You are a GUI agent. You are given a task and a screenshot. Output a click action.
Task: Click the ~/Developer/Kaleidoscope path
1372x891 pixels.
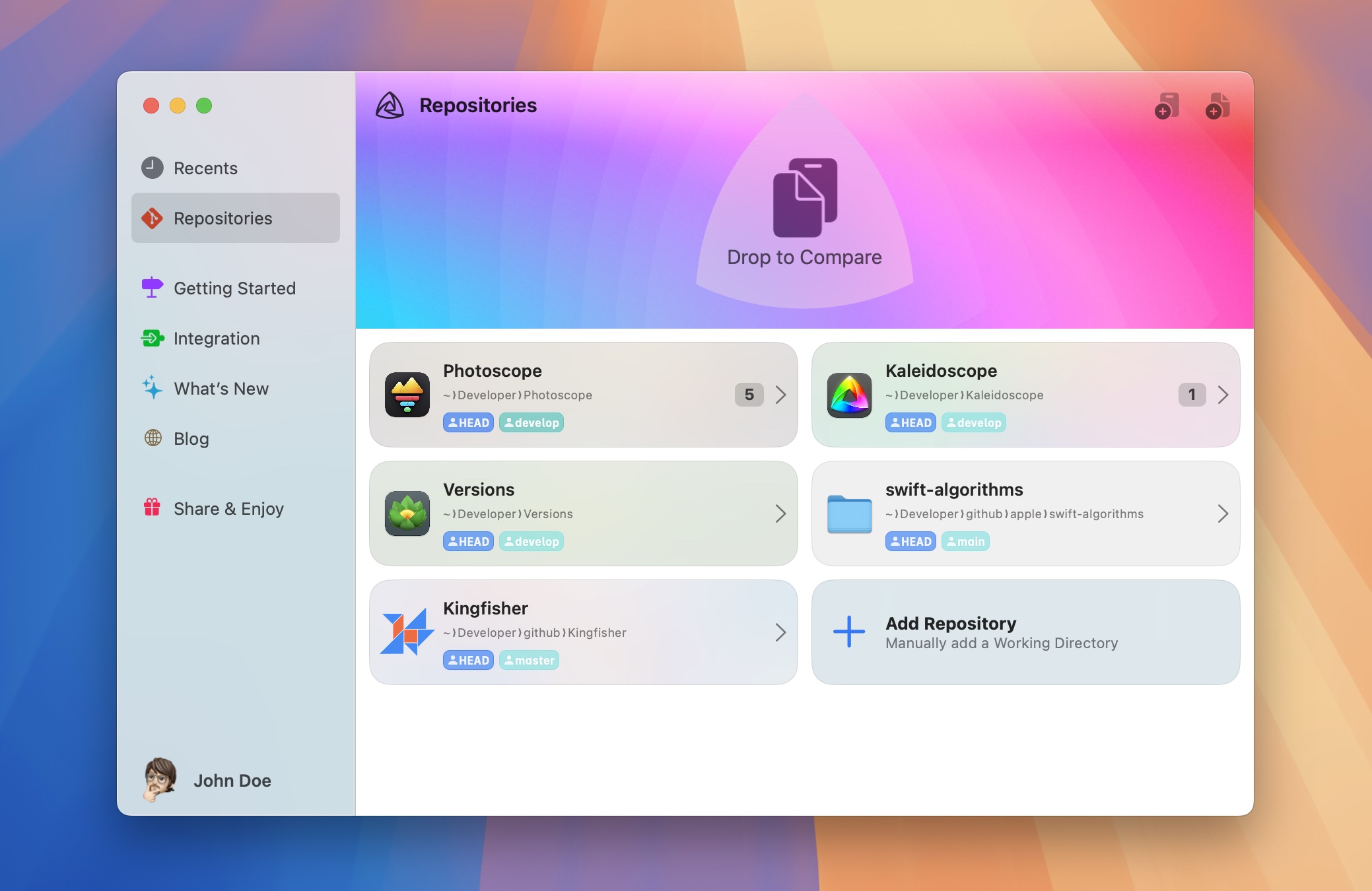pyautogui.click(x=965, y=395)
